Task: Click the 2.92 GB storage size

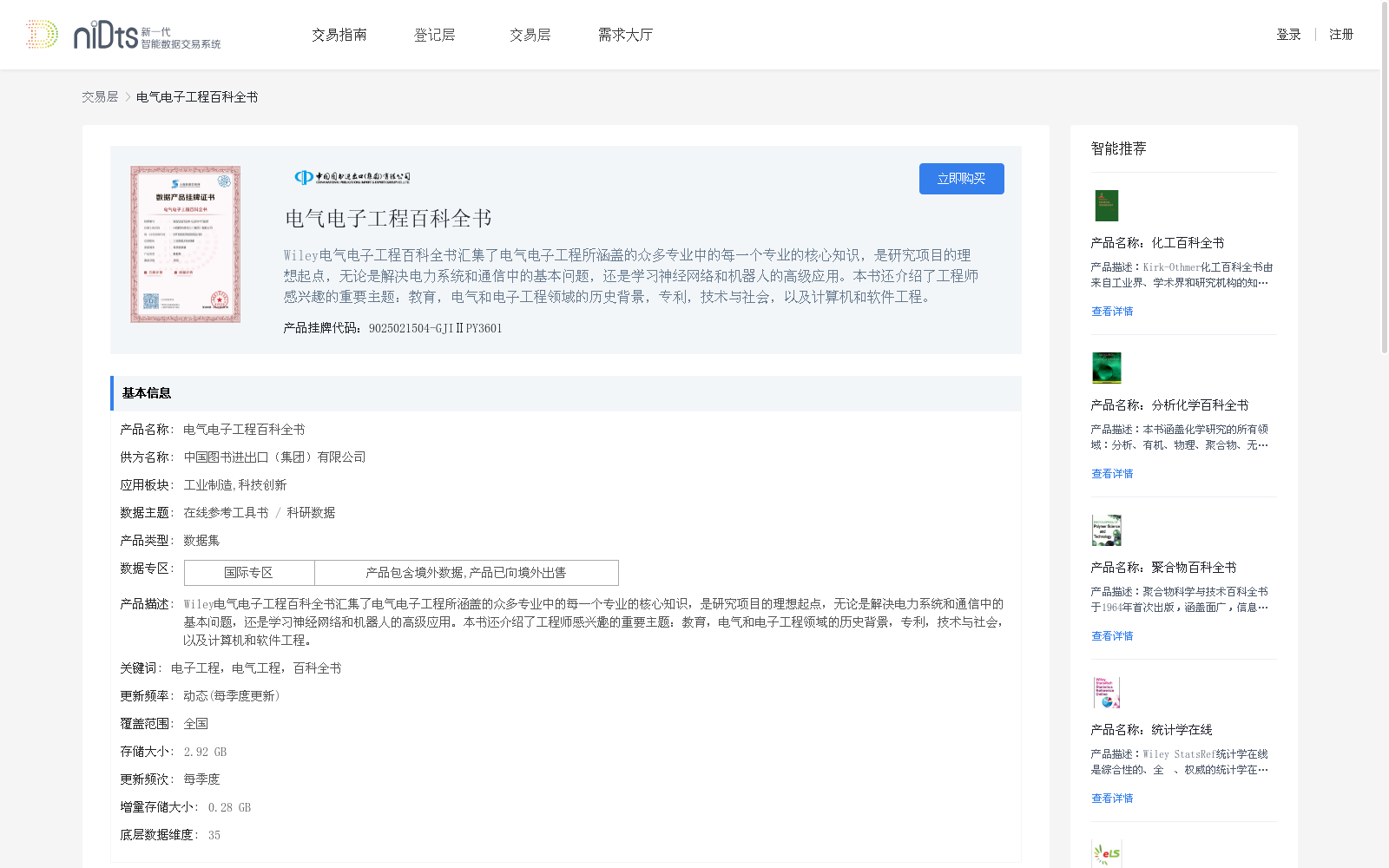Action: coord(205,752)
